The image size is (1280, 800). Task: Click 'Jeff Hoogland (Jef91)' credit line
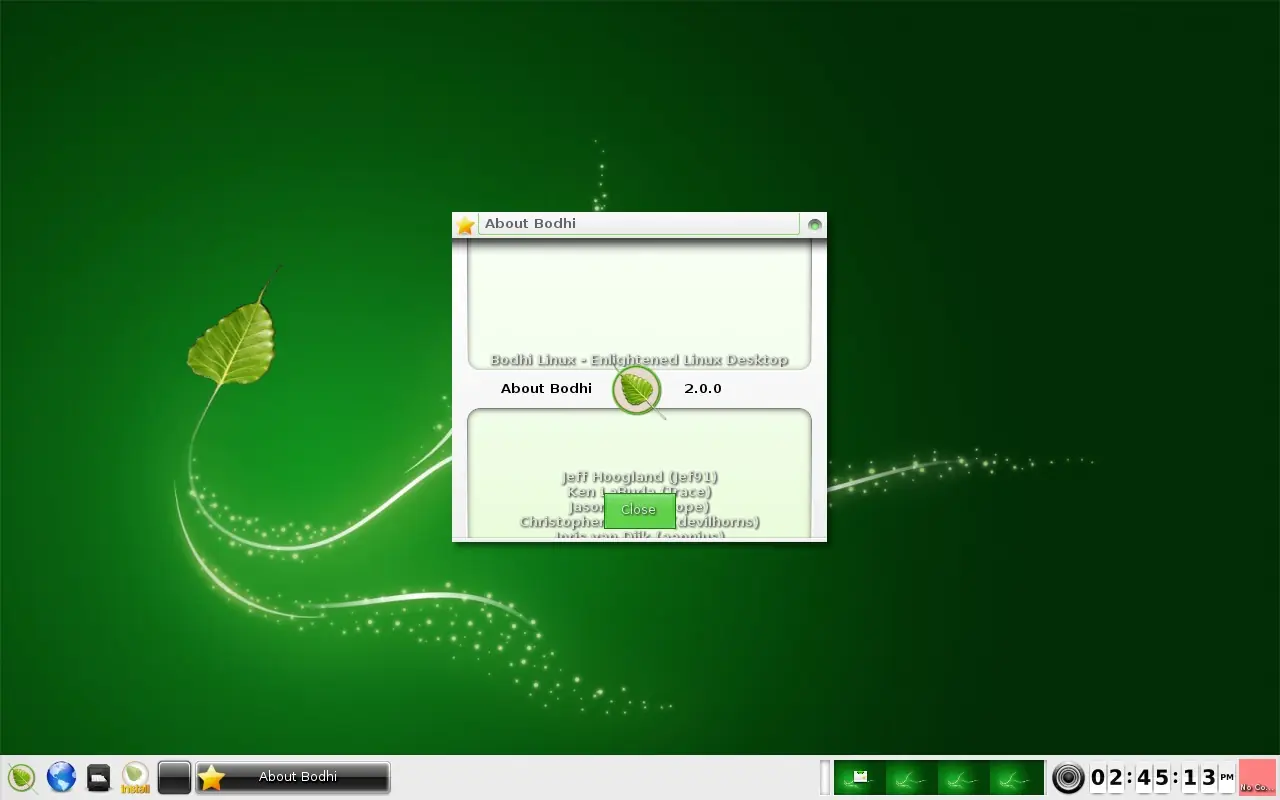coord(640,477)
